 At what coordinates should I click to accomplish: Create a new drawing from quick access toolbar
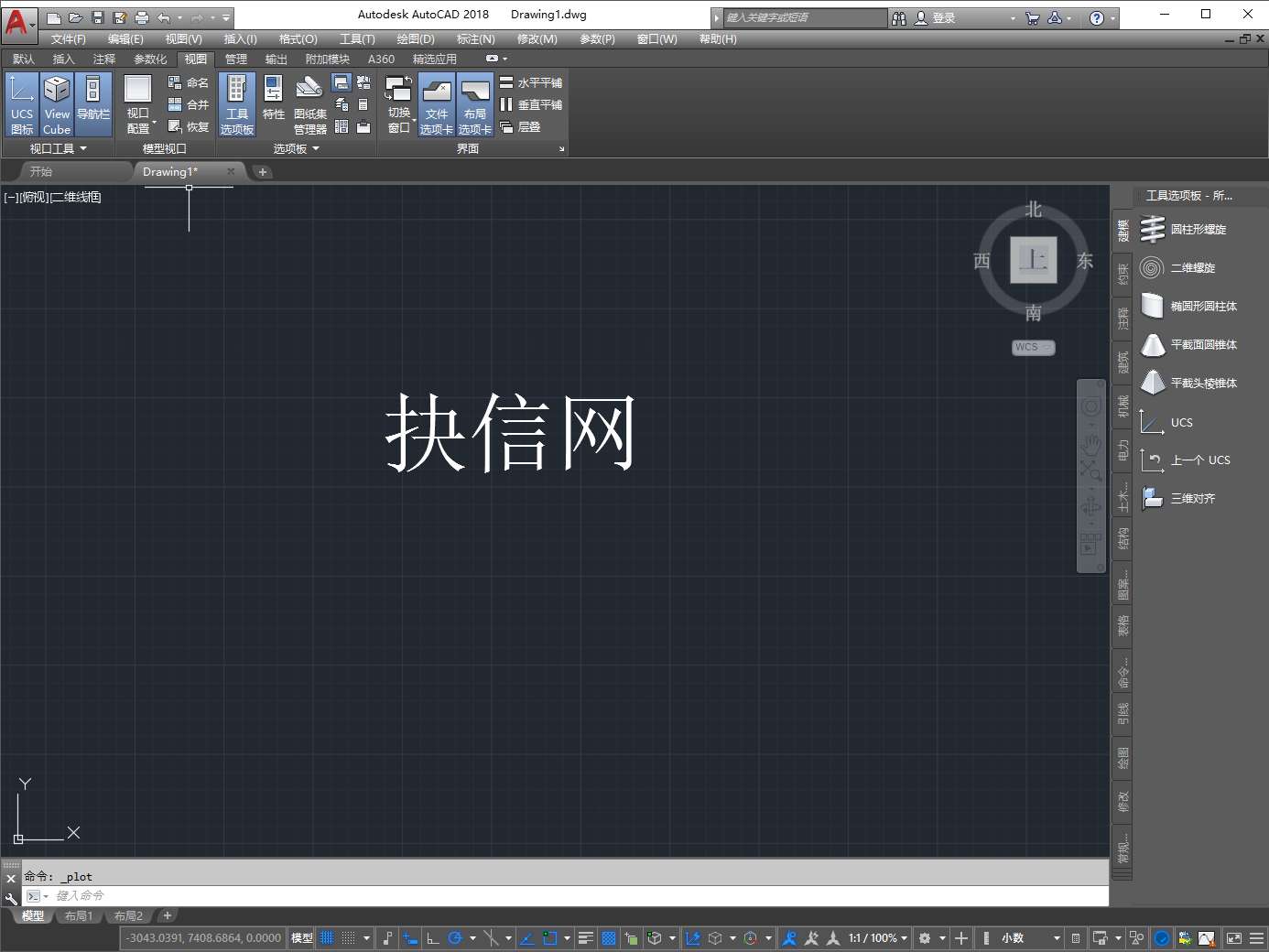coord(54,17)
